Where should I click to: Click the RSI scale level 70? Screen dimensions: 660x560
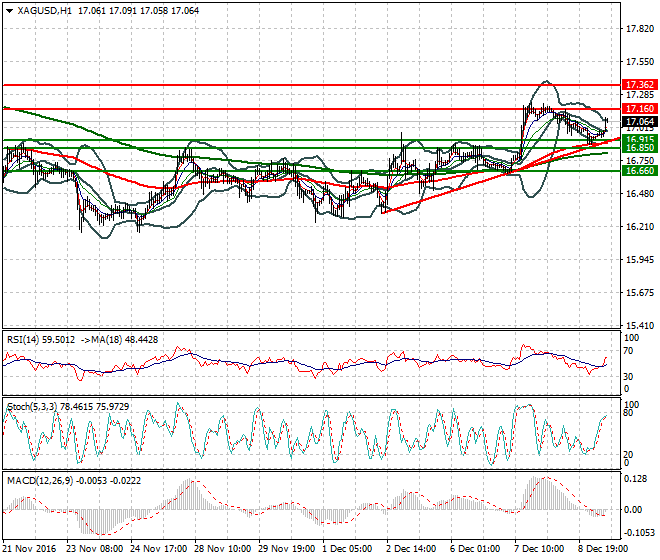click(628, 351)
